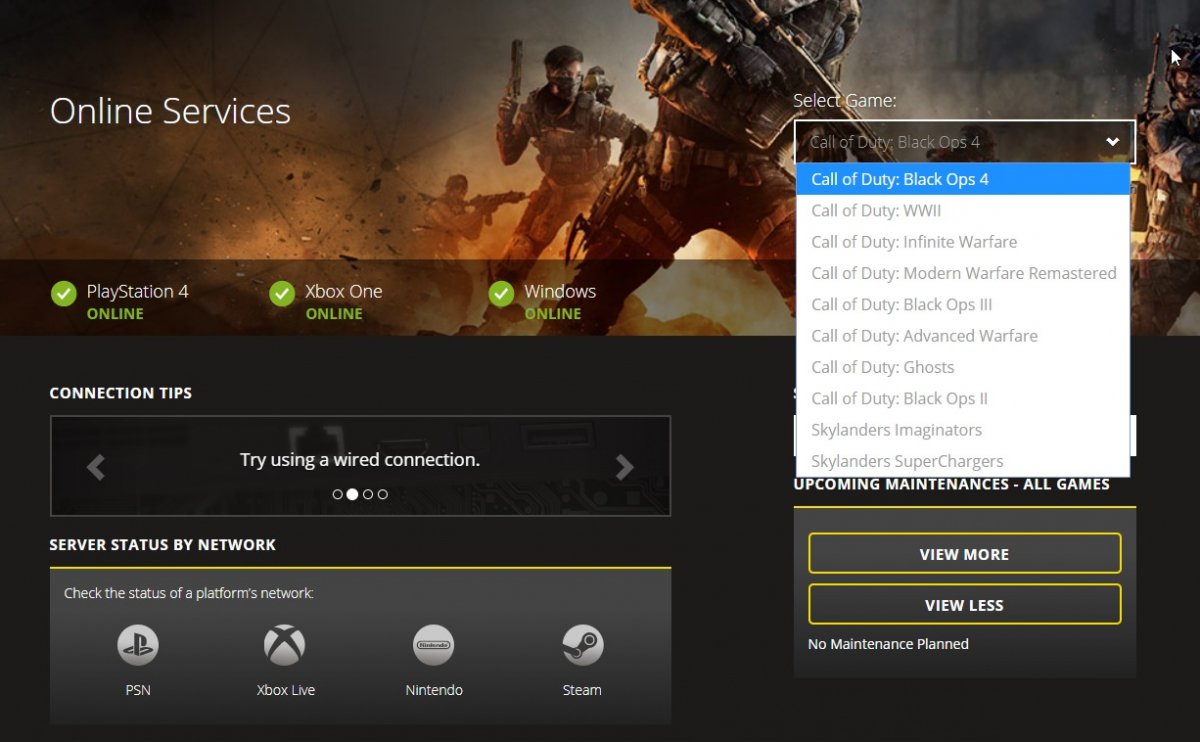This screenshot has height=742, width=1200.
Task: Select Call of Duty: Infinite Warfare entry
Action: (x=914, y=242)
